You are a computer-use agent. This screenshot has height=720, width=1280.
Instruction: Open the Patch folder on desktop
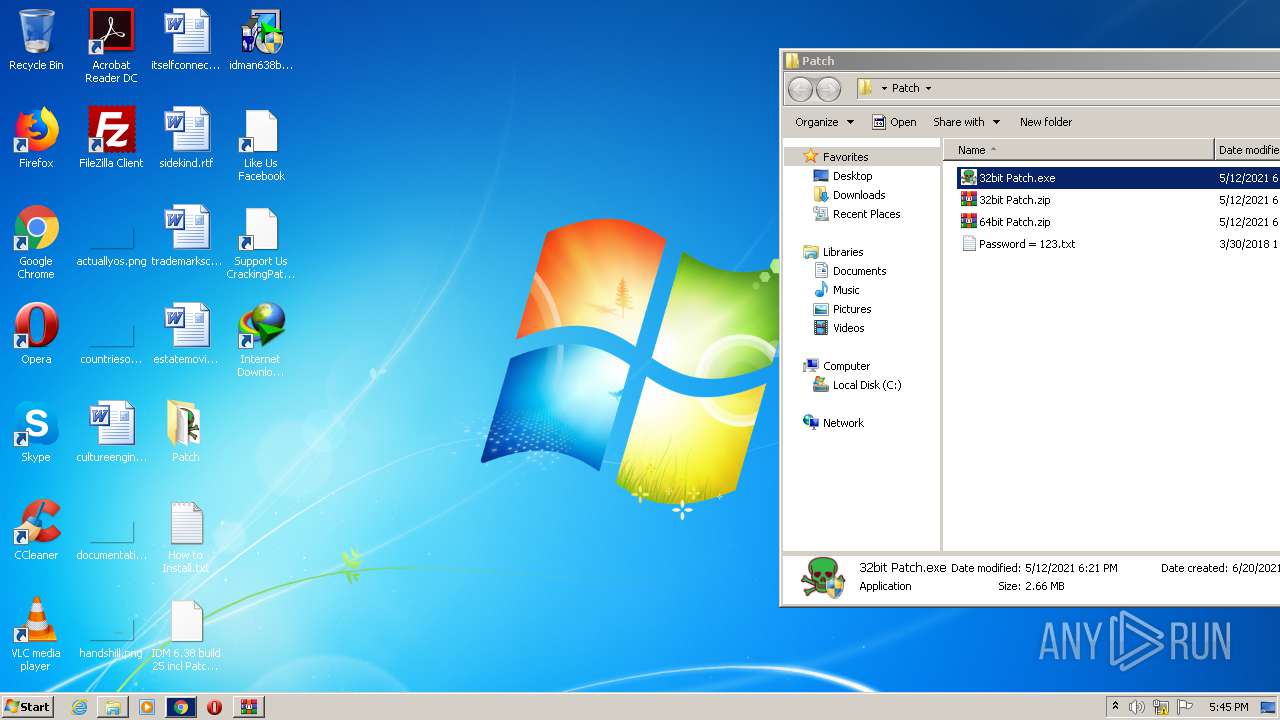click(x=186, y=432)
